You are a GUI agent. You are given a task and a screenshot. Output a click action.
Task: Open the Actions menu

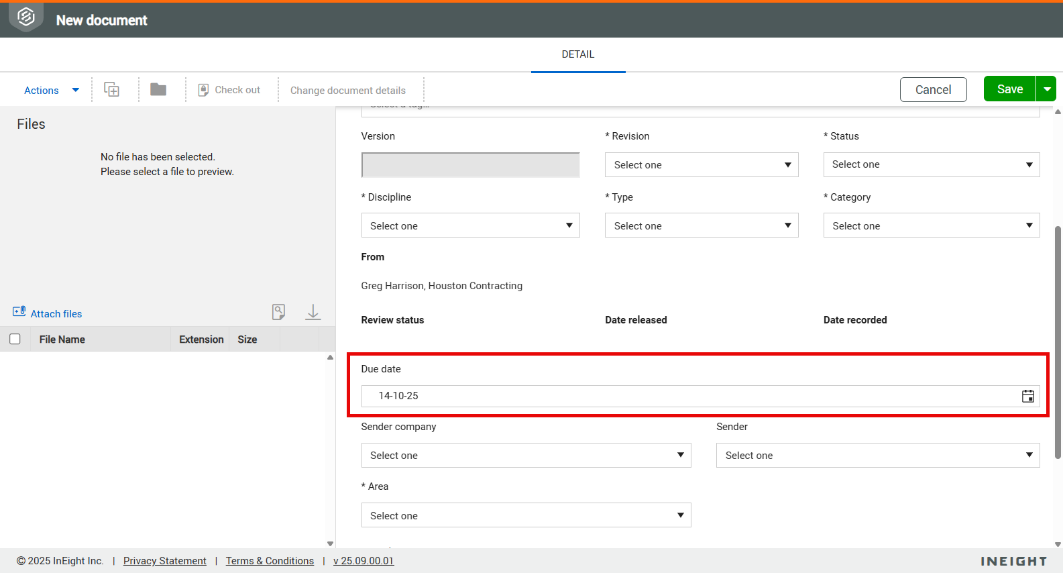(50, 90)
